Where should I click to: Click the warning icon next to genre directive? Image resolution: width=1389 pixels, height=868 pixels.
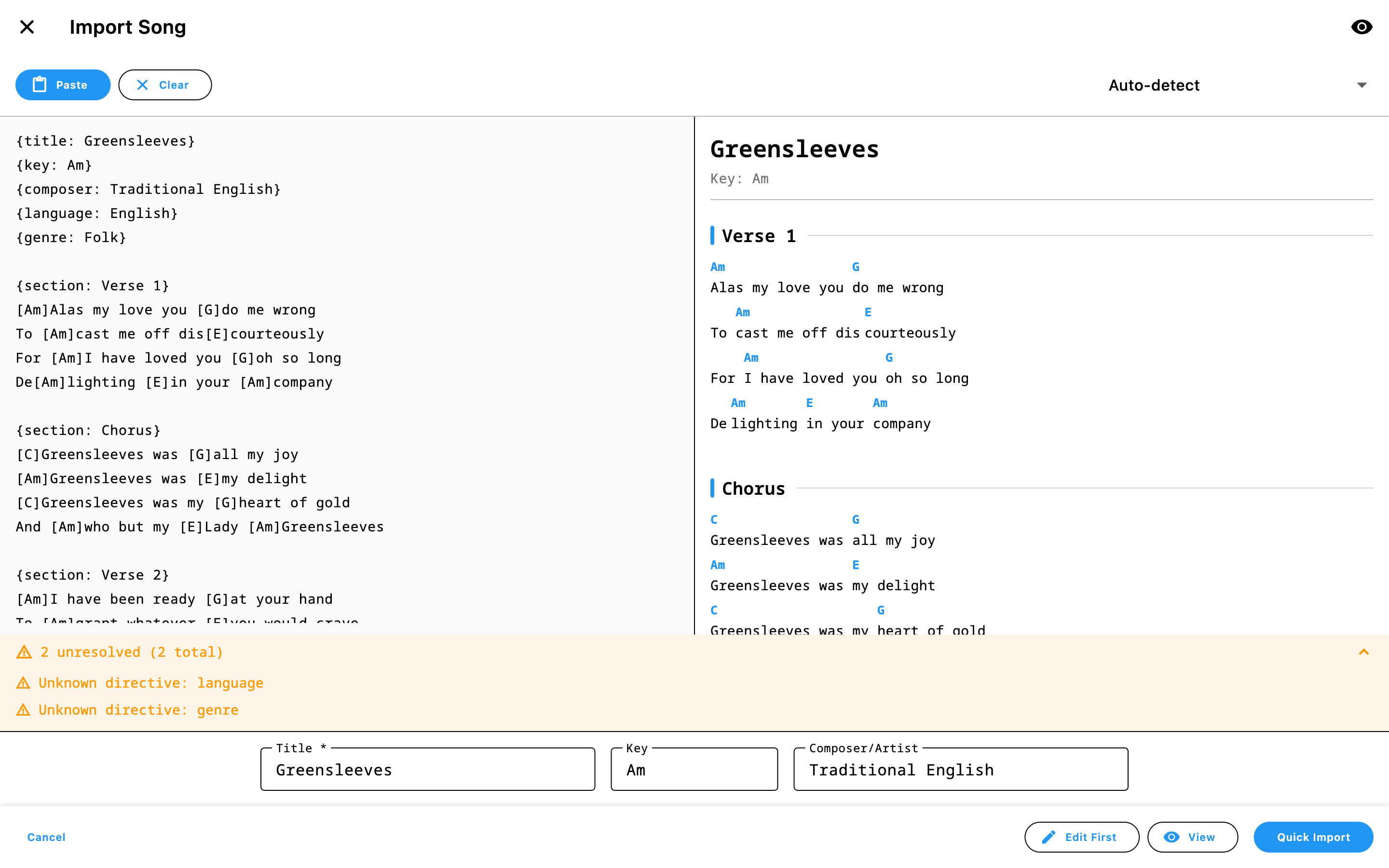(x=23, y=710)
